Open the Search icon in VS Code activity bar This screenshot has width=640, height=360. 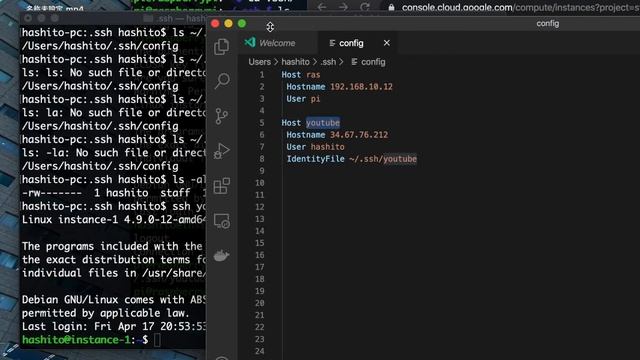222,81
